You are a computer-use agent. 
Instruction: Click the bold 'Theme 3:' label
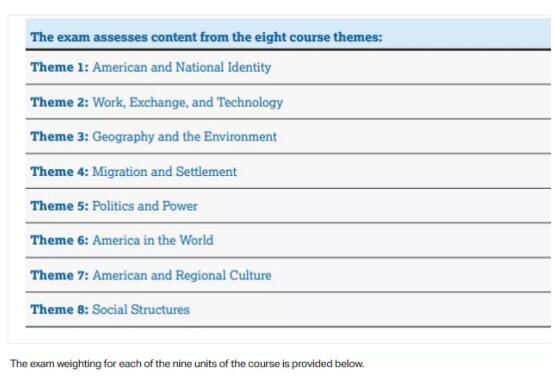pos(59,136)
